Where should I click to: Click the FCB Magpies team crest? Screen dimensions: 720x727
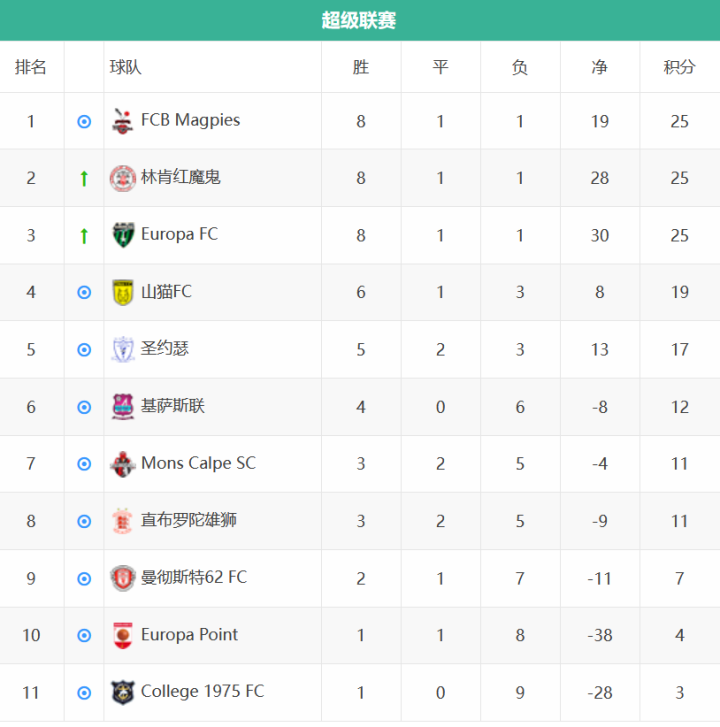click(123, 121)
